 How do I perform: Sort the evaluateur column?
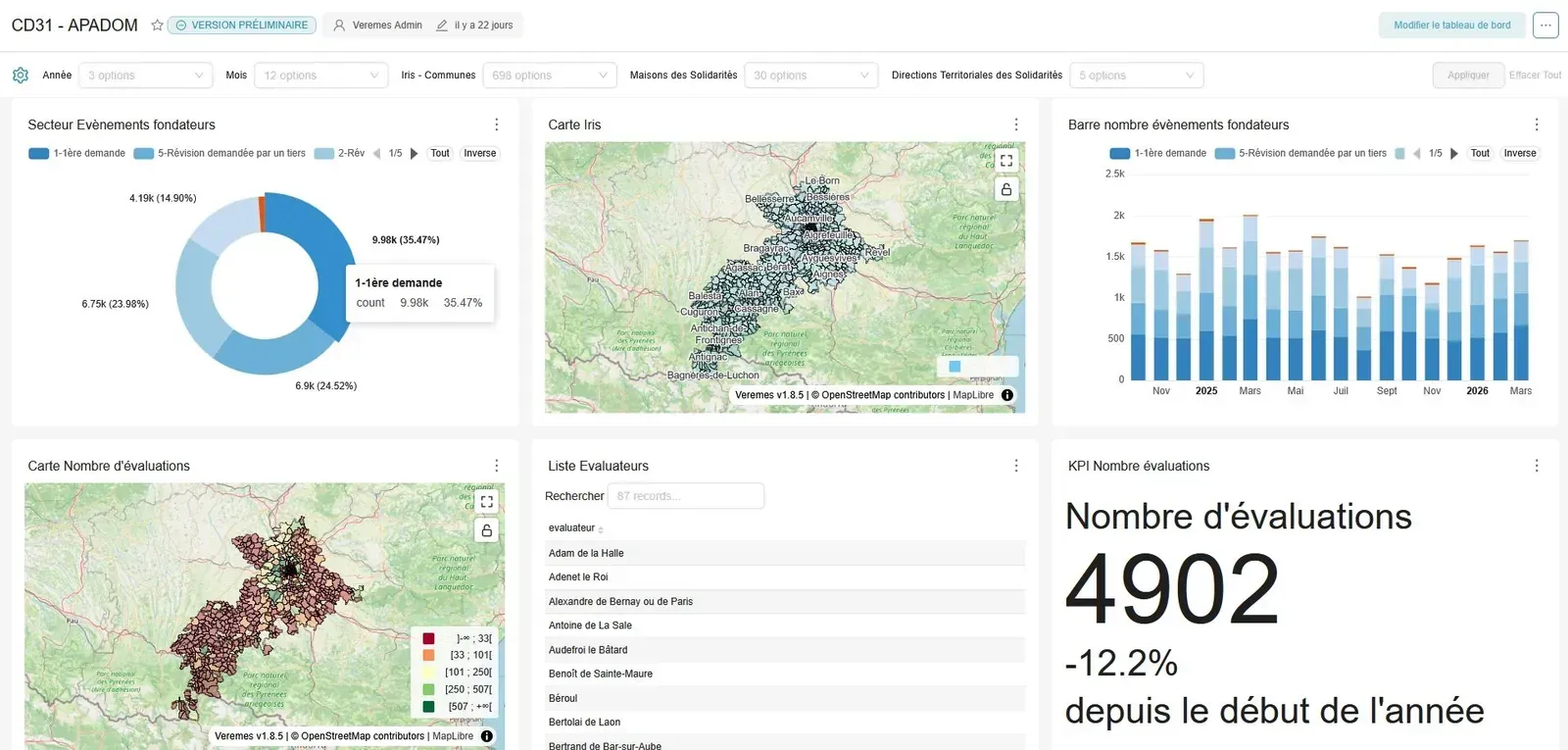601,529
